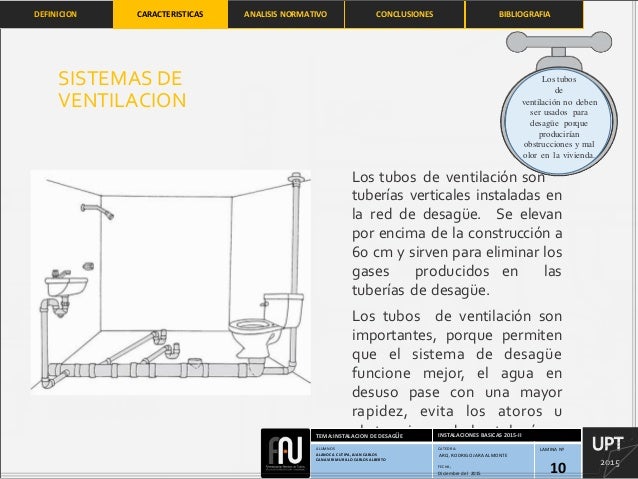Click the TEMA: INSTALACION DE DESAGÜE footer title
638x479 pixels.
[359, 436]
